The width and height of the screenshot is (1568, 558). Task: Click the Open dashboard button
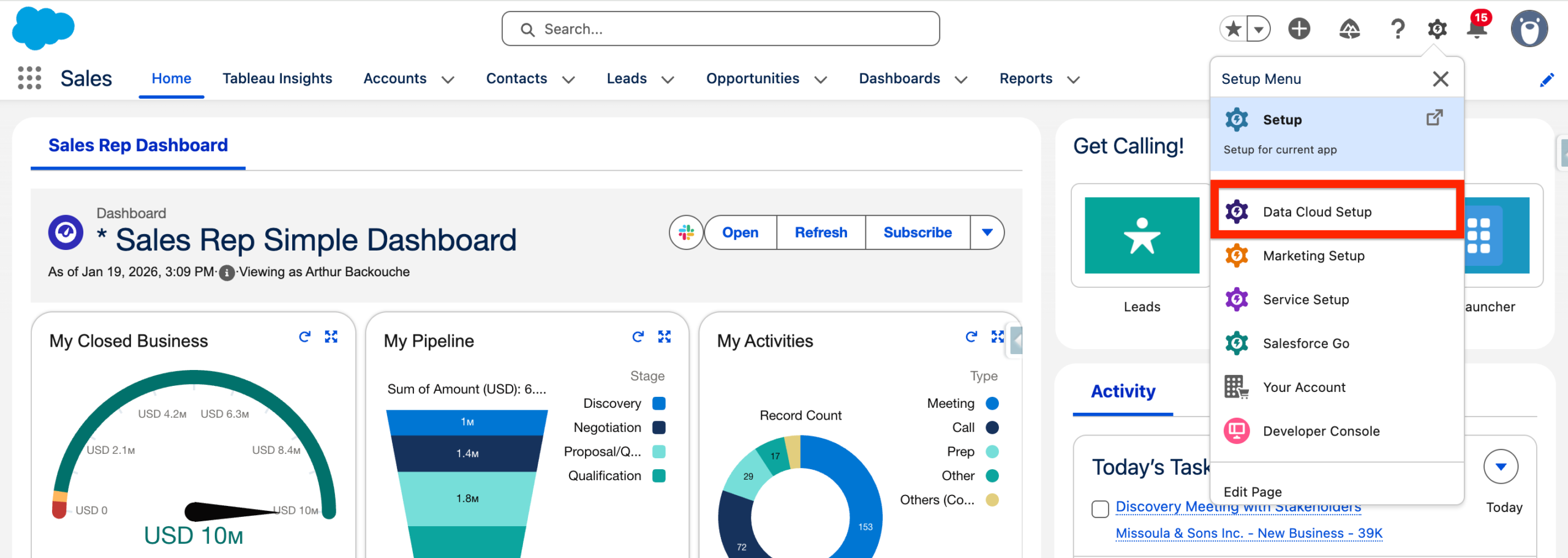point(741,232)
